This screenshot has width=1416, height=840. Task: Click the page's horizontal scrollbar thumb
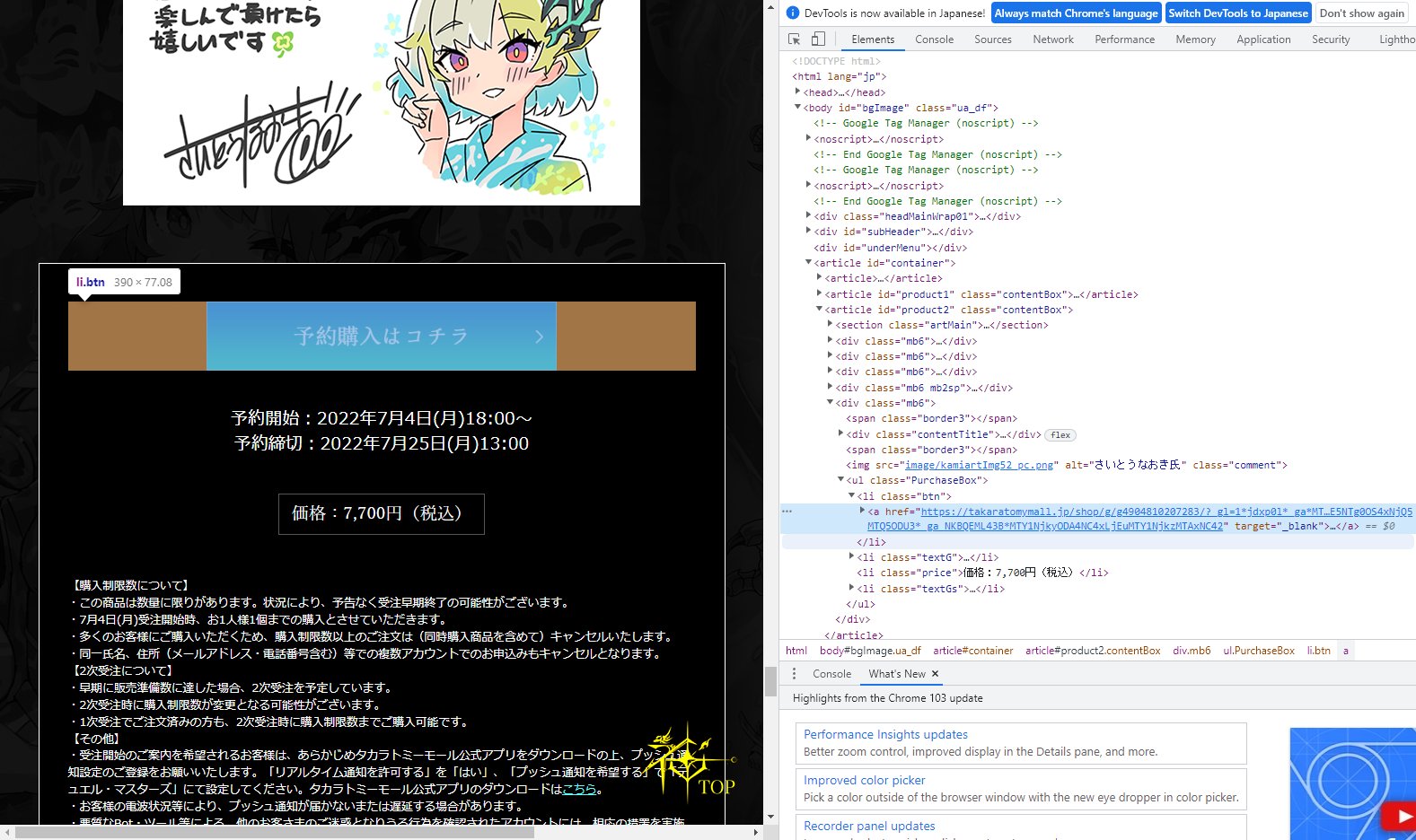point(275,832)
